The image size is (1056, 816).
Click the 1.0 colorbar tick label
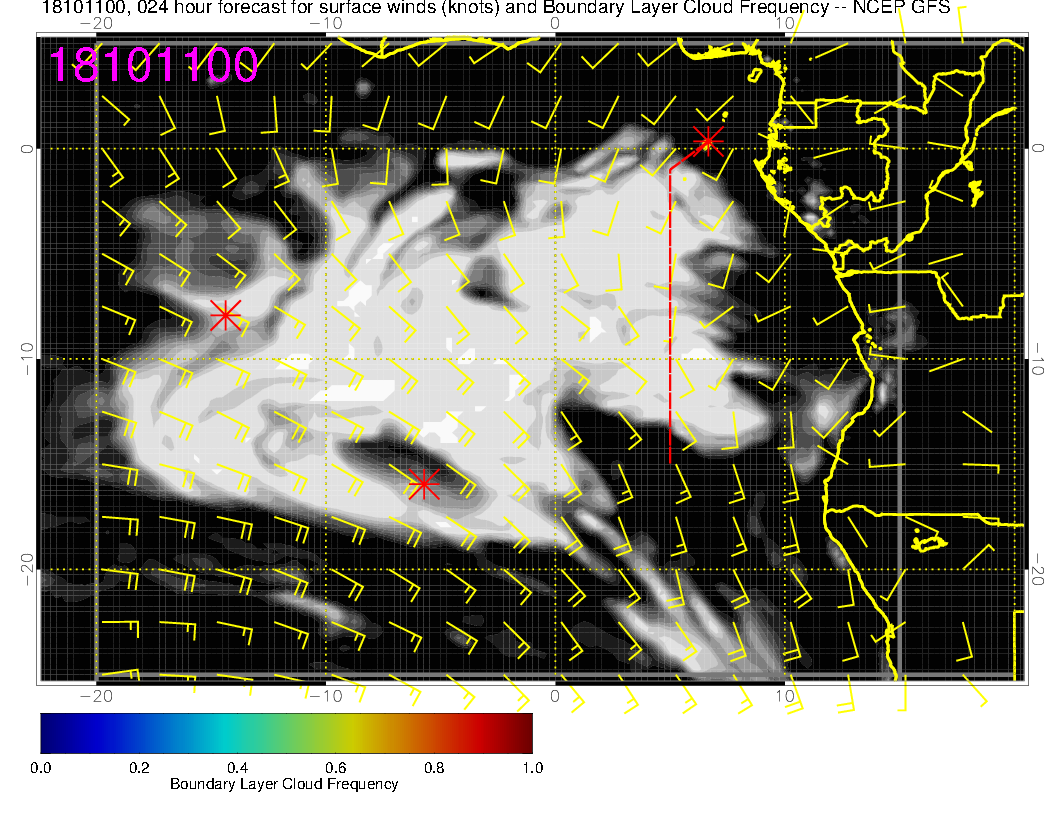point(533,768)
